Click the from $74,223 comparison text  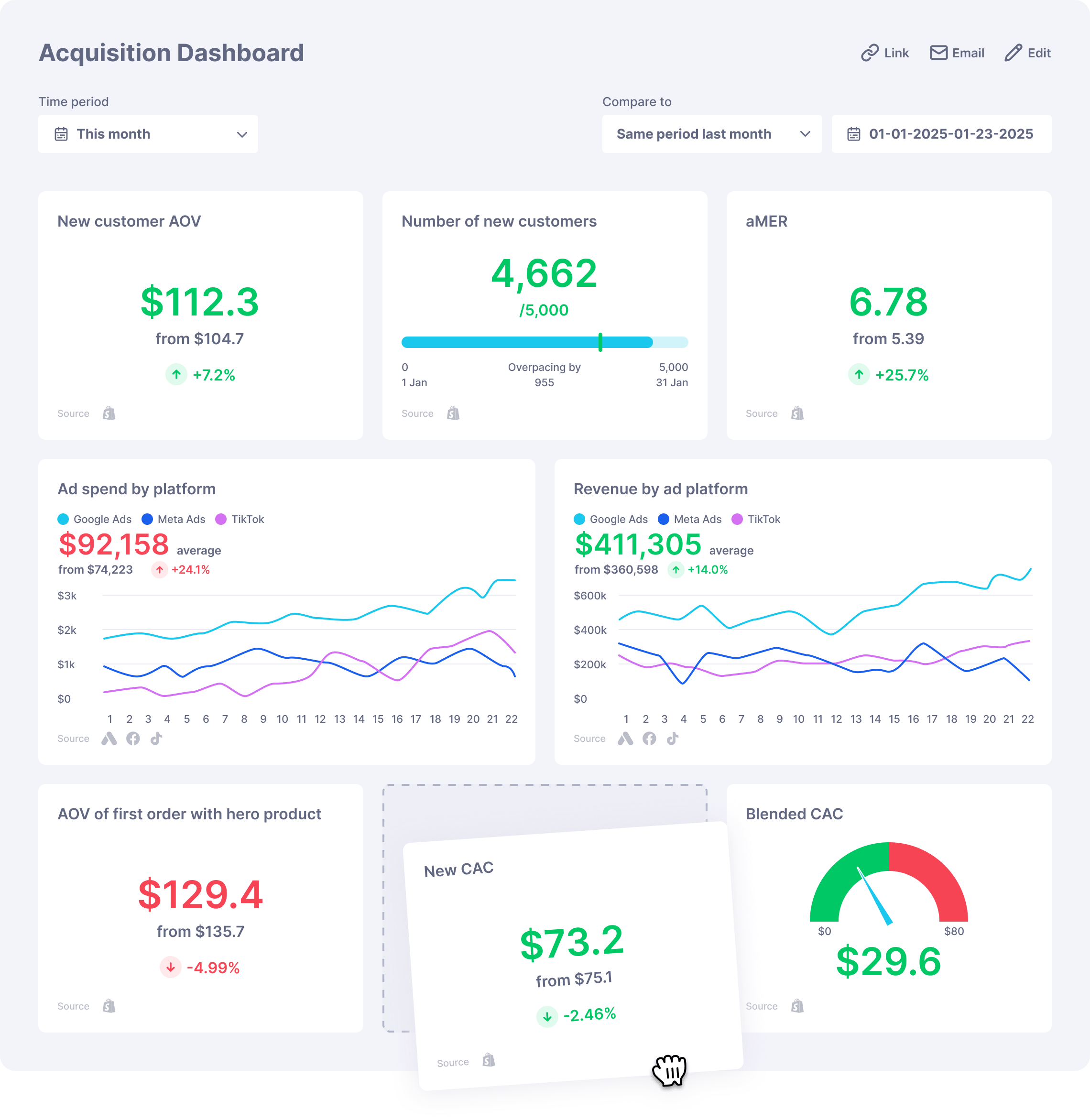96,569
